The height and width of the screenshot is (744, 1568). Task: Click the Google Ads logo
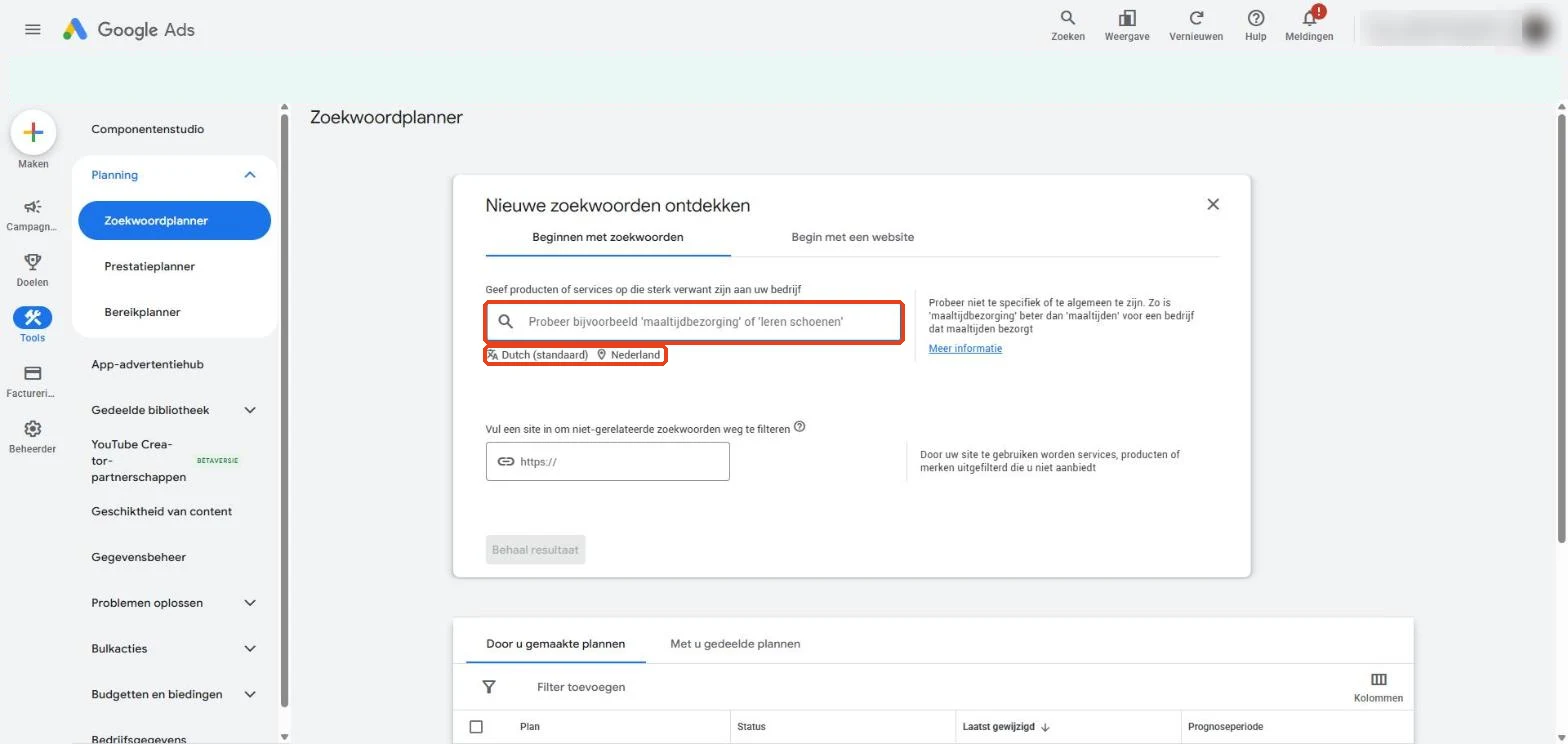129,30
